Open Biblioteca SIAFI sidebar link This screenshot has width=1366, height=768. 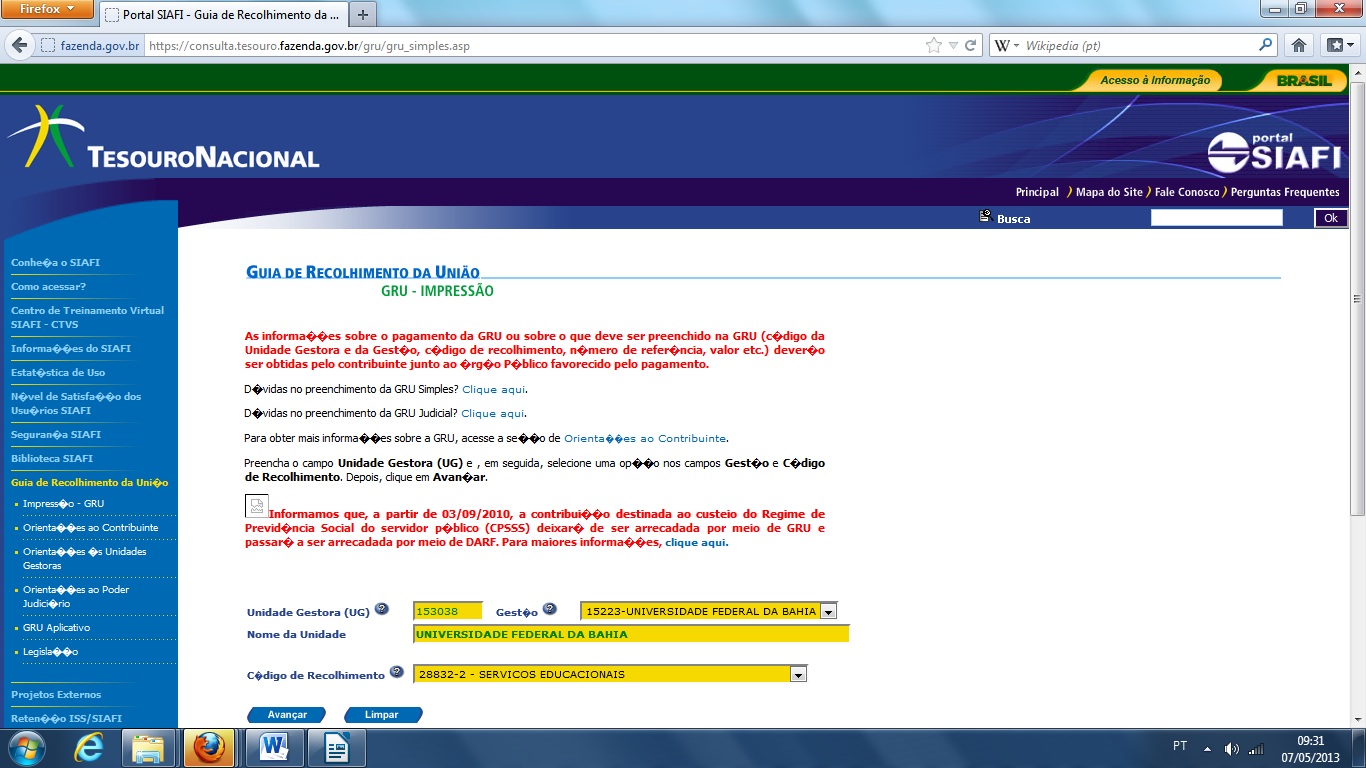click(52, 459)
